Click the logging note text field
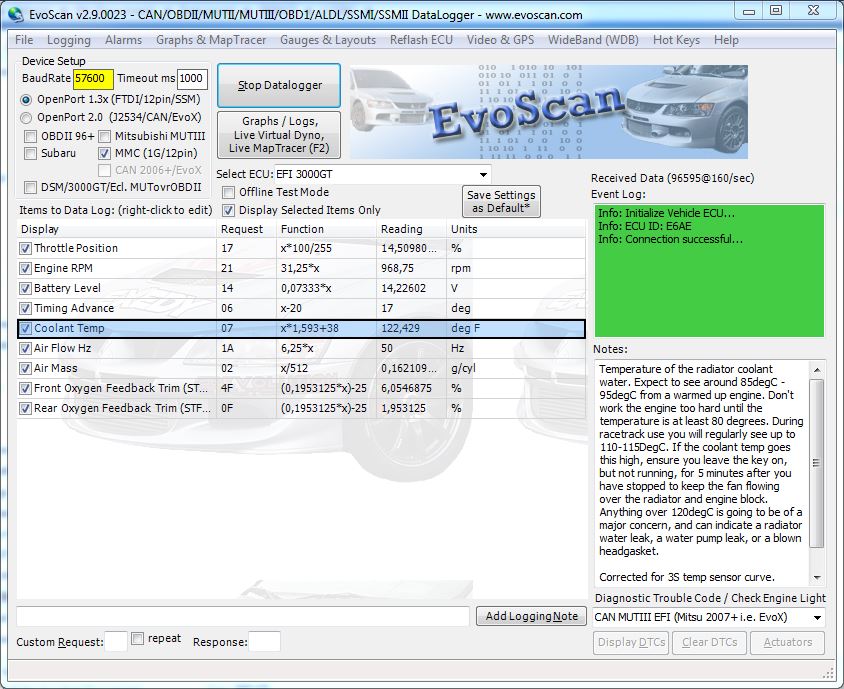This screenshot has height=689, width=844. 243,616
